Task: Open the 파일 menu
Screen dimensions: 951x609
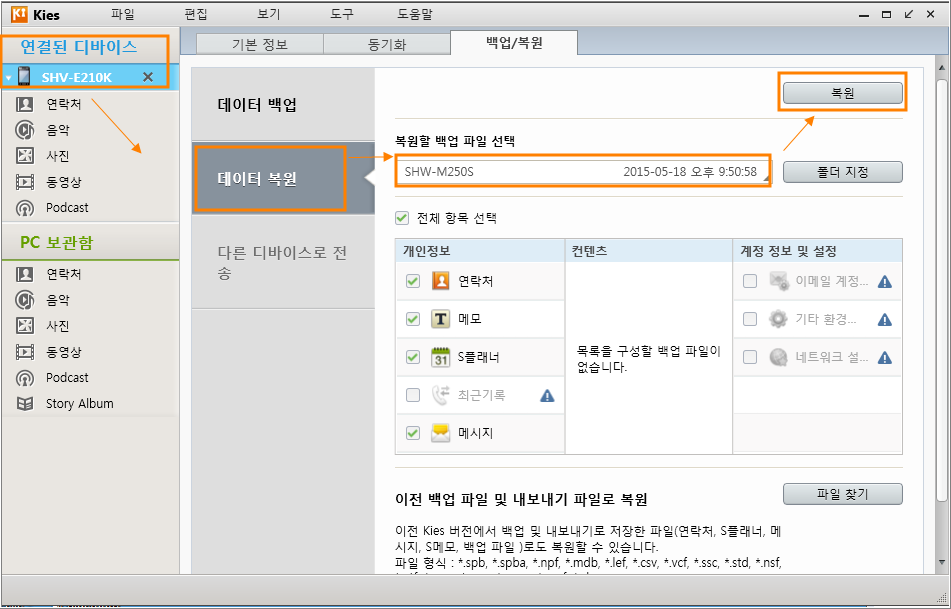Action: pos(123,14)
